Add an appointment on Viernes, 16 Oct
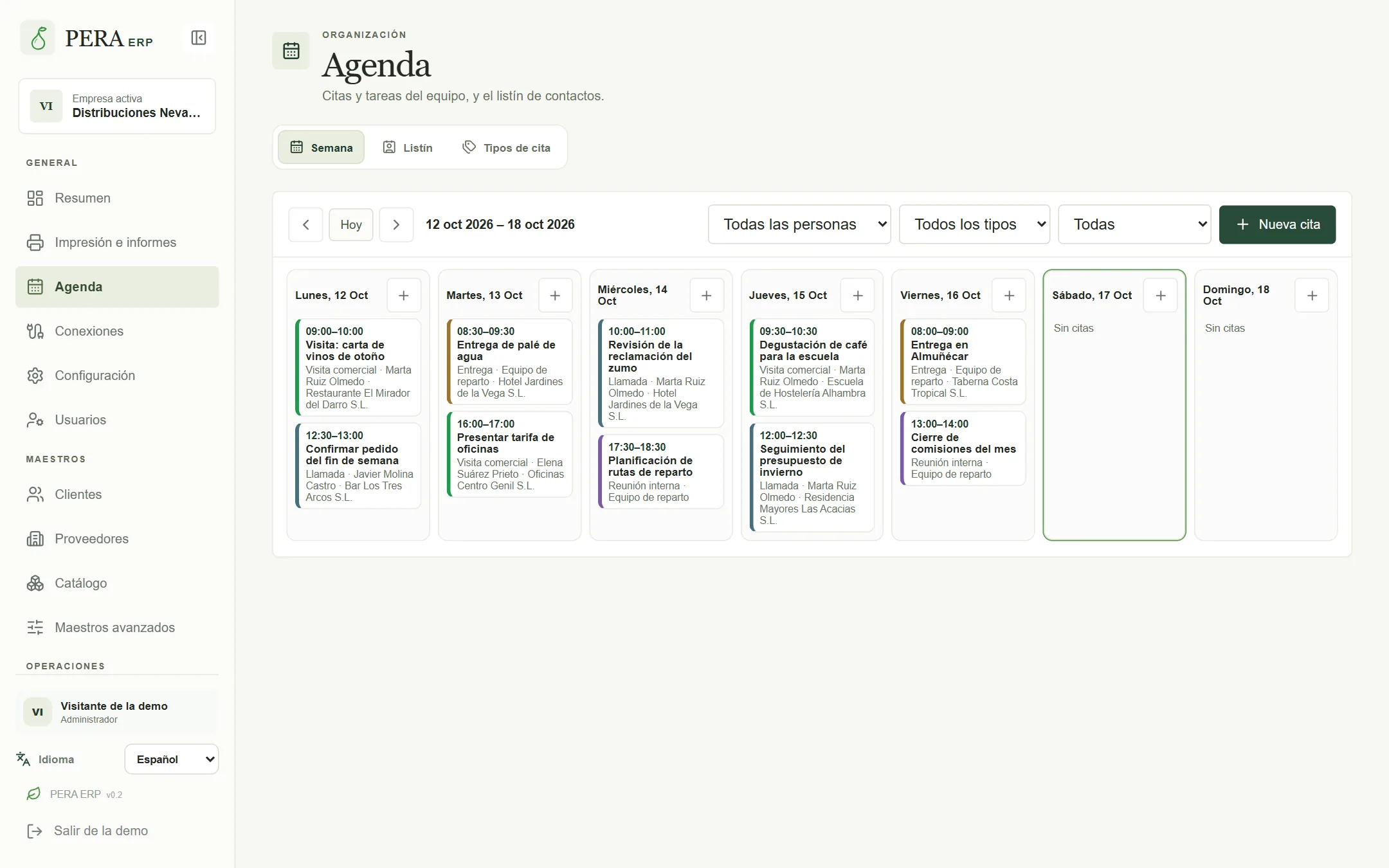This screenshot has width=1389, height=868. (x=1010, y=295)
